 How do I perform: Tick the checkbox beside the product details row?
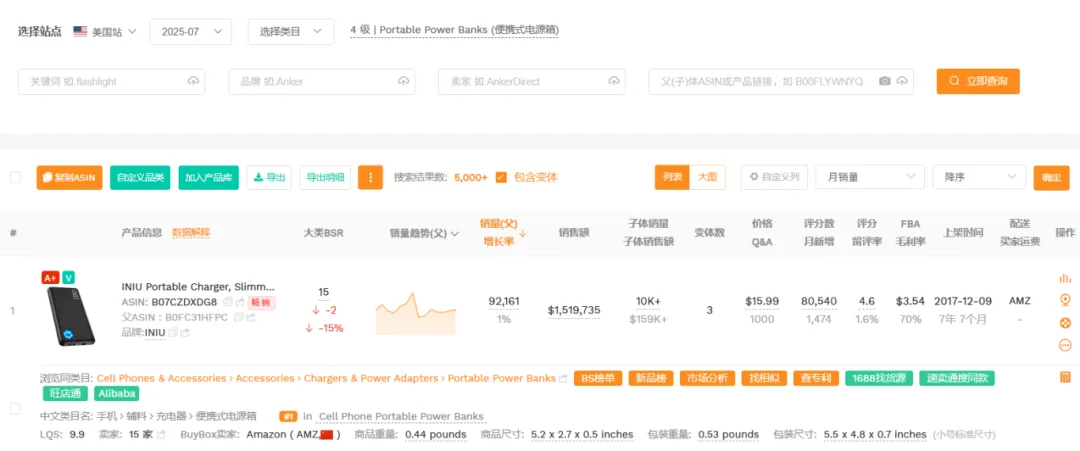15,408
